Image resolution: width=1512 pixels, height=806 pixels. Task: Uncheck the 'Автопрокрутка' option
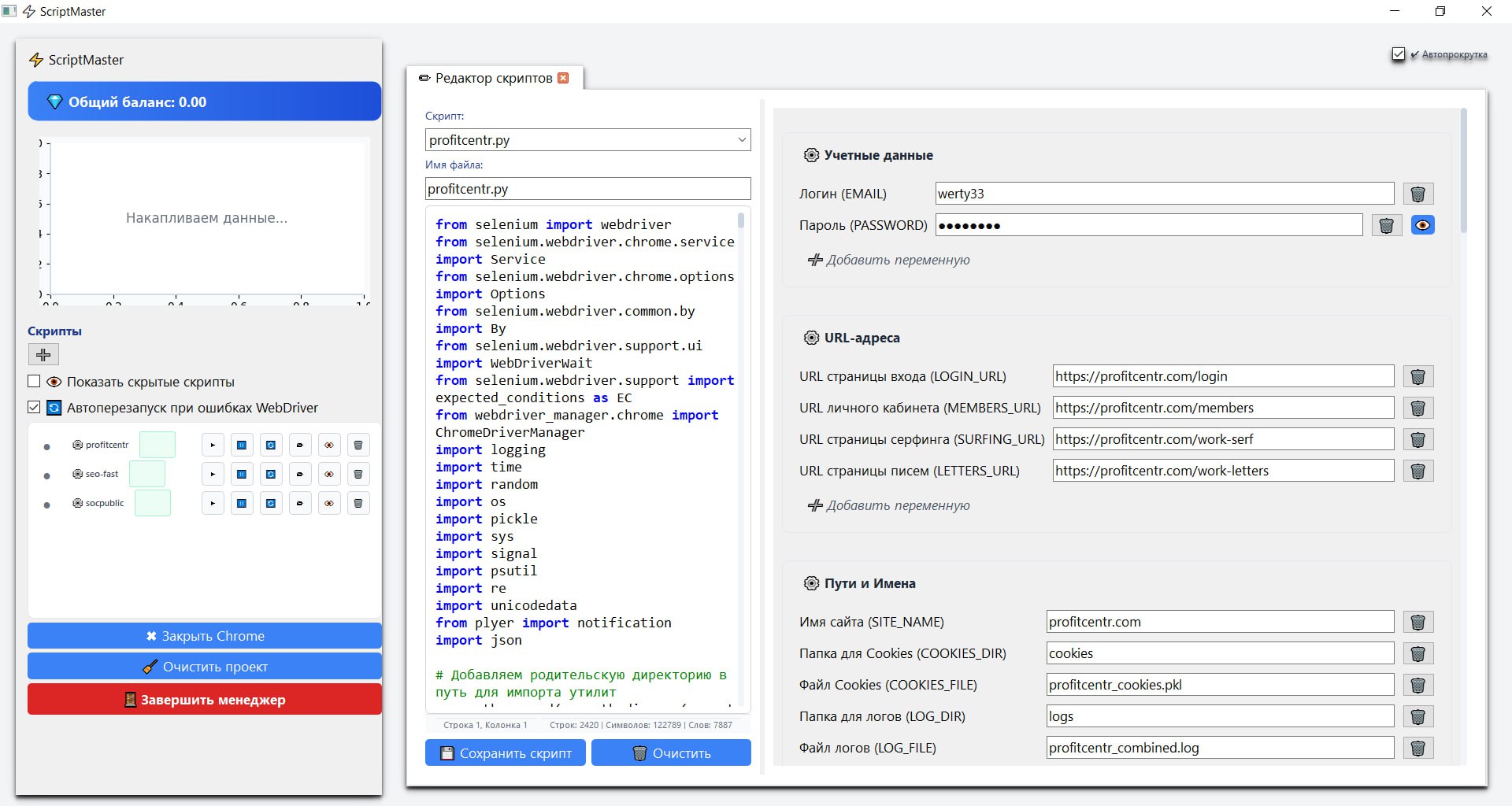1399,54
